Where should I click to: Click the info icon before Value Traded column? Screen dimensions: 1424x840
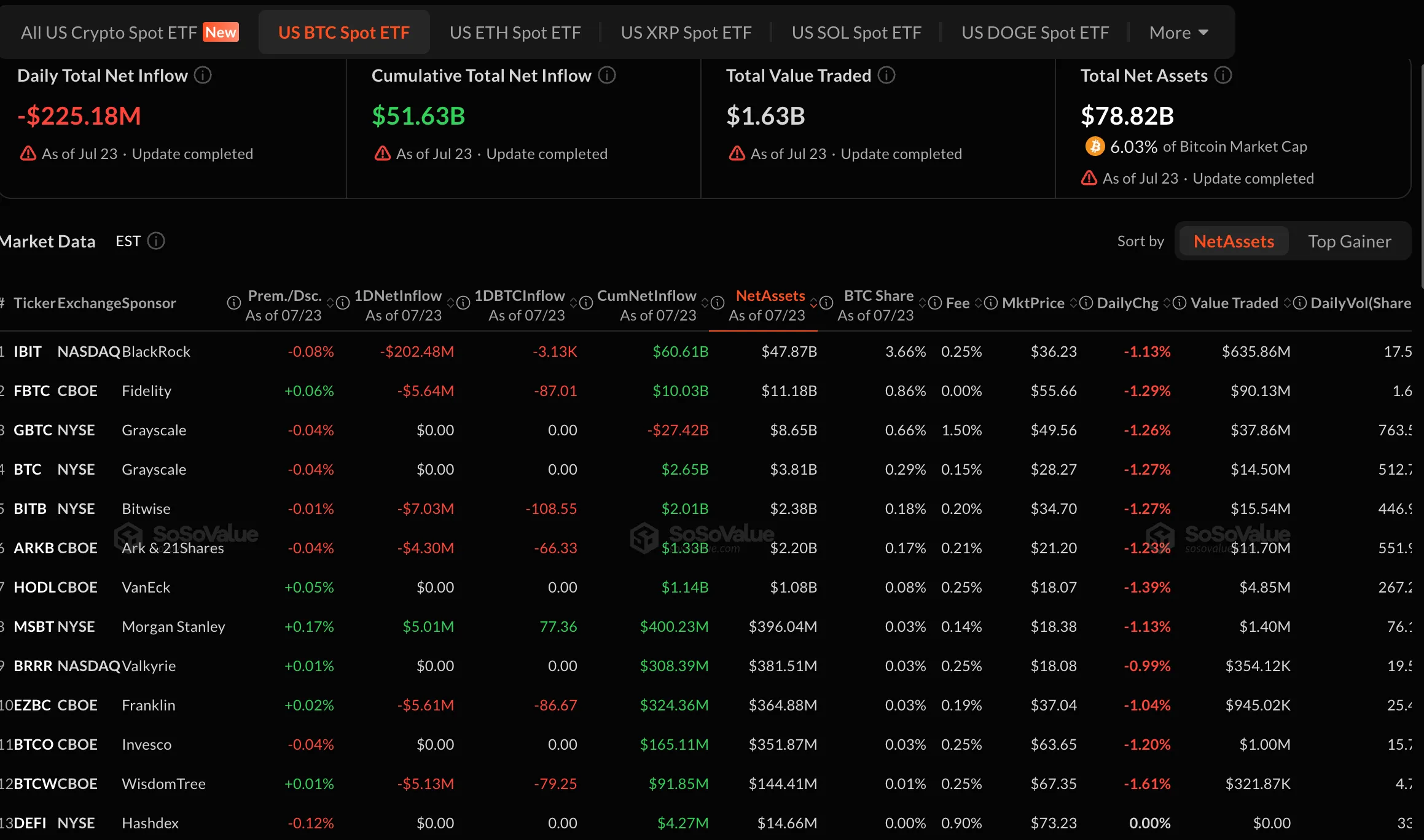[1179, 303]
